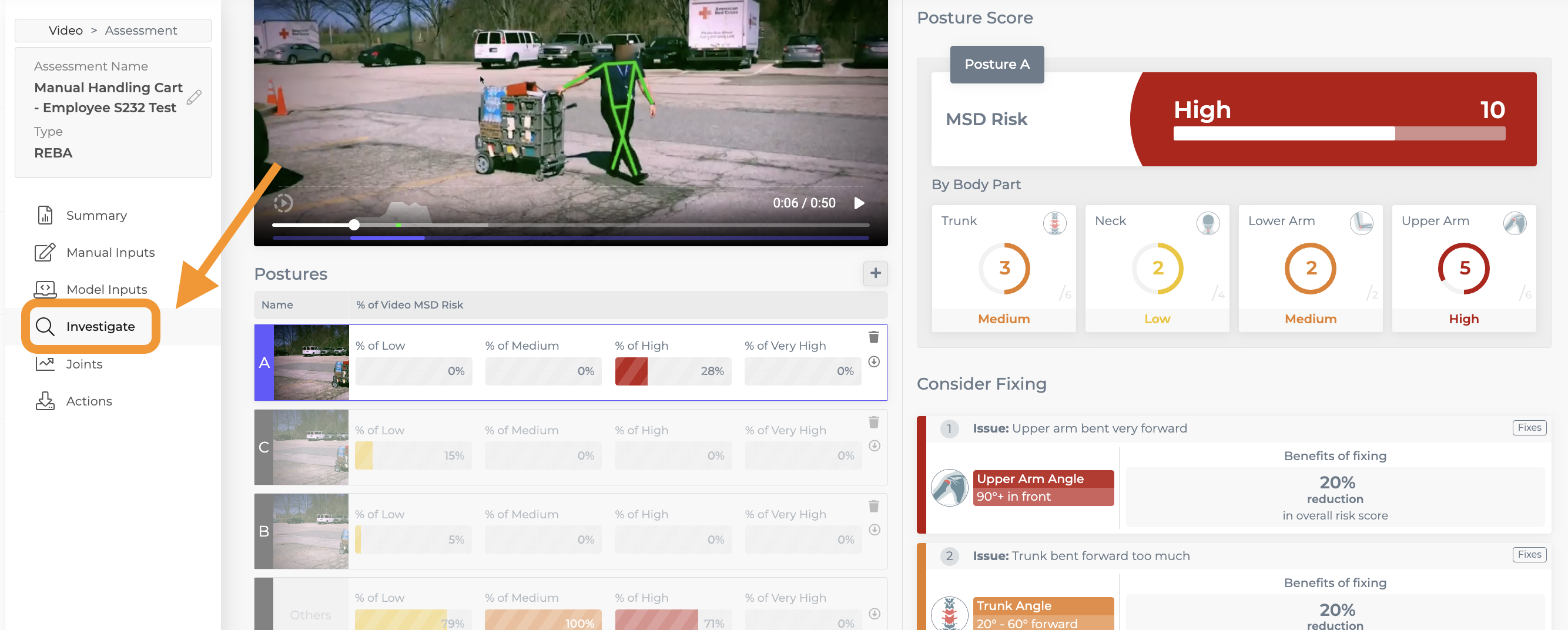Click the Assessment breadcrumb
Screen dimensions: 1568x630
[140, 31]
